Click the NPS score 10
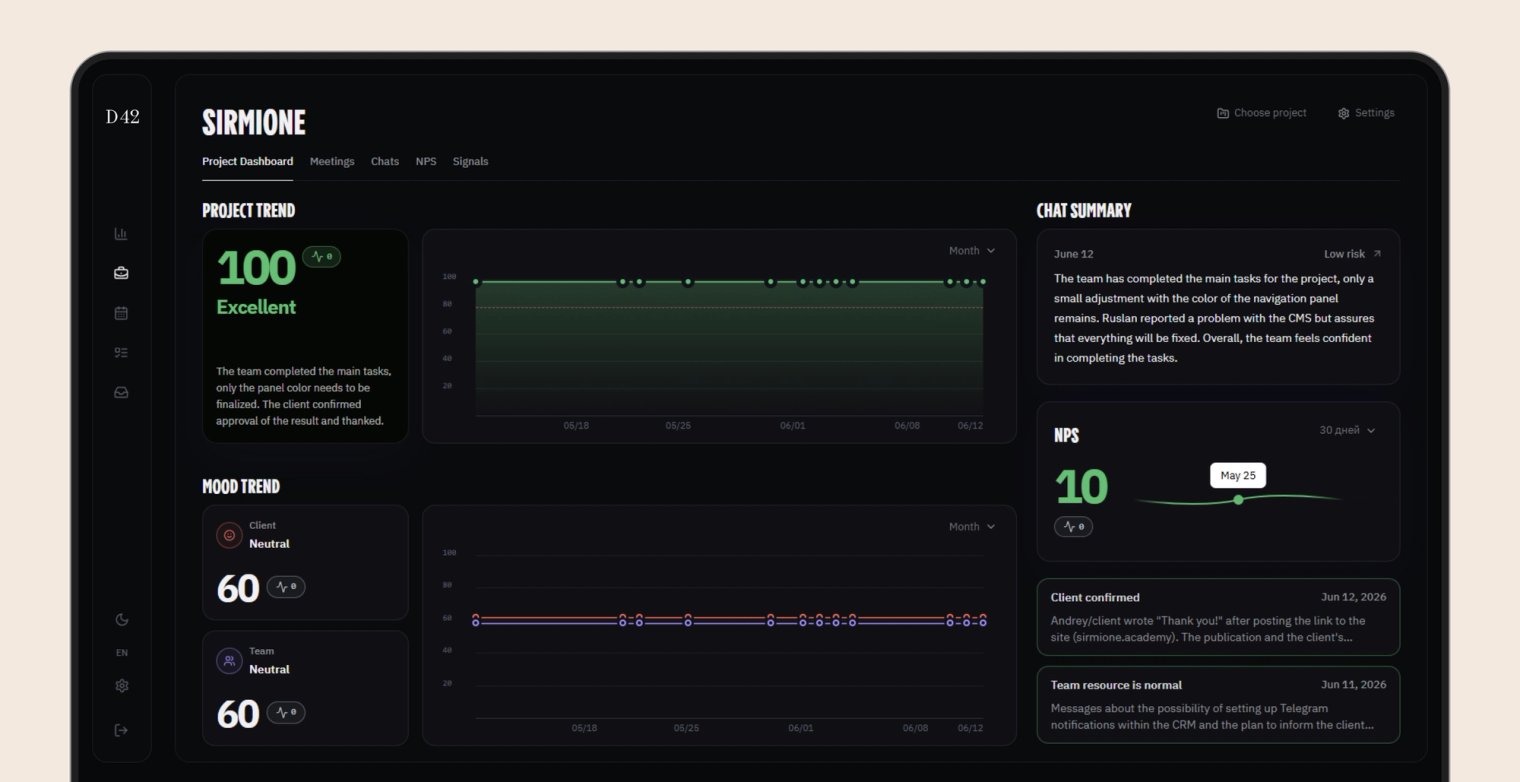 1081,487
